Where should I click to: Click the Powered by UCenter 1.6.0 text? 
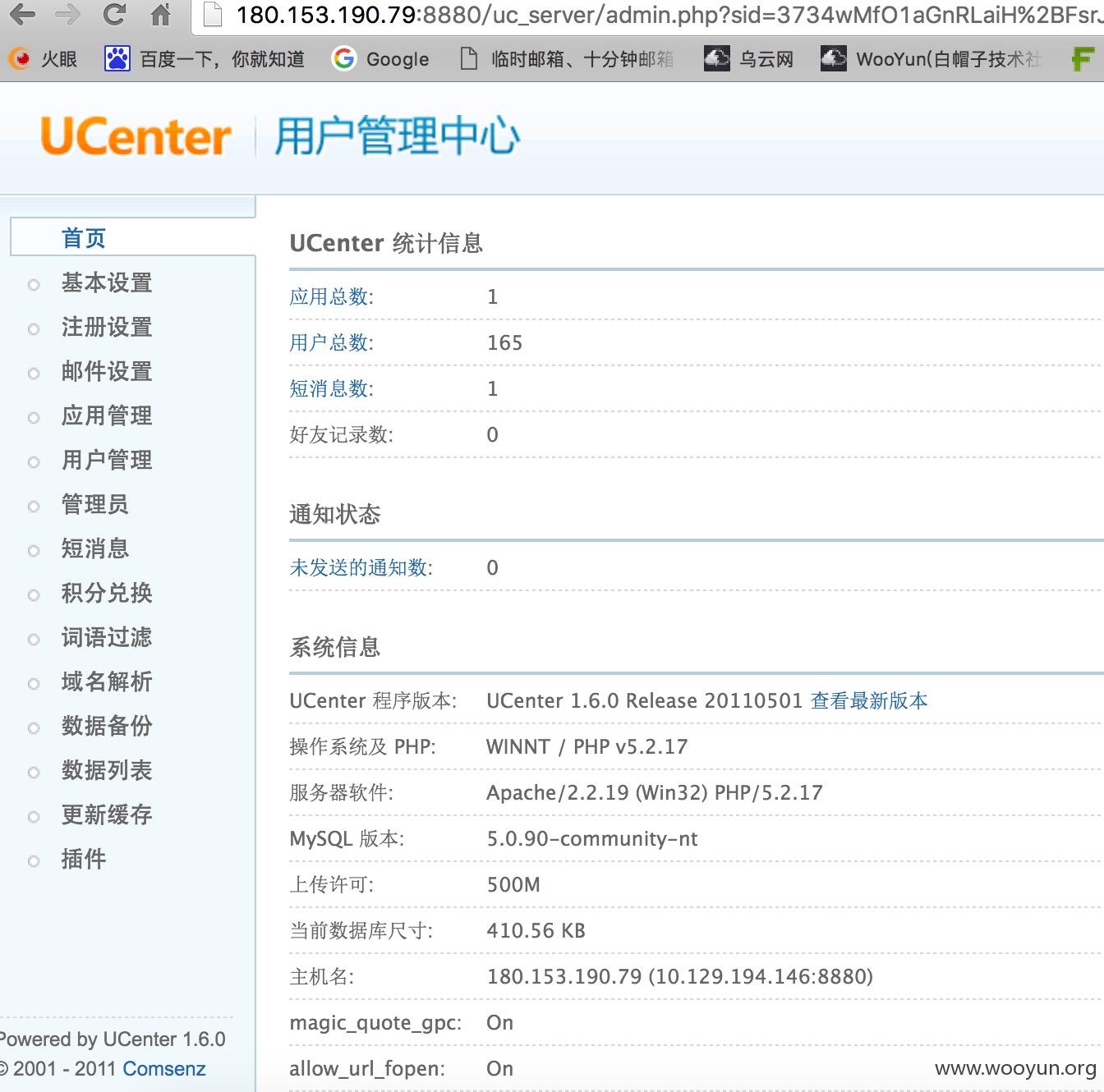[112, 1039]
